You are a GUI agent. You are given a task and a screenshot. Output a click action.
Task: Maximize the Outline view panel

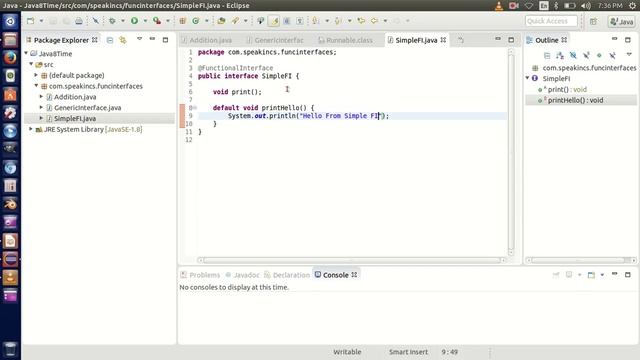pos(628,40)
